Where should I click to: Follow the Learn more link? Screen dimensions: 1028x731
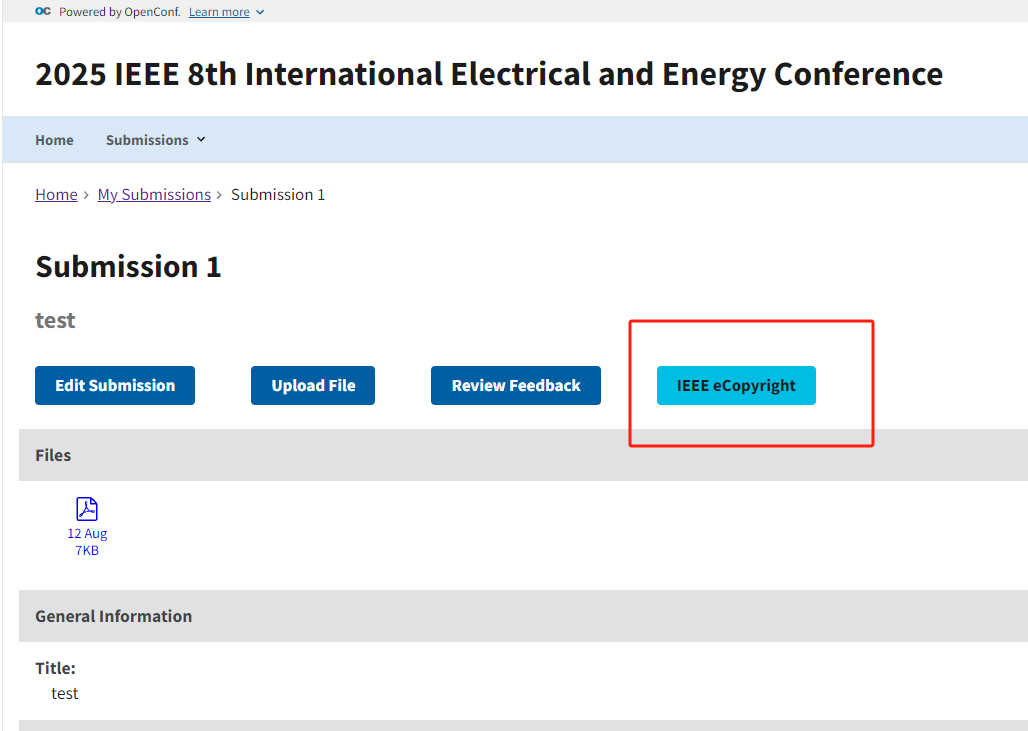(219, 12)
